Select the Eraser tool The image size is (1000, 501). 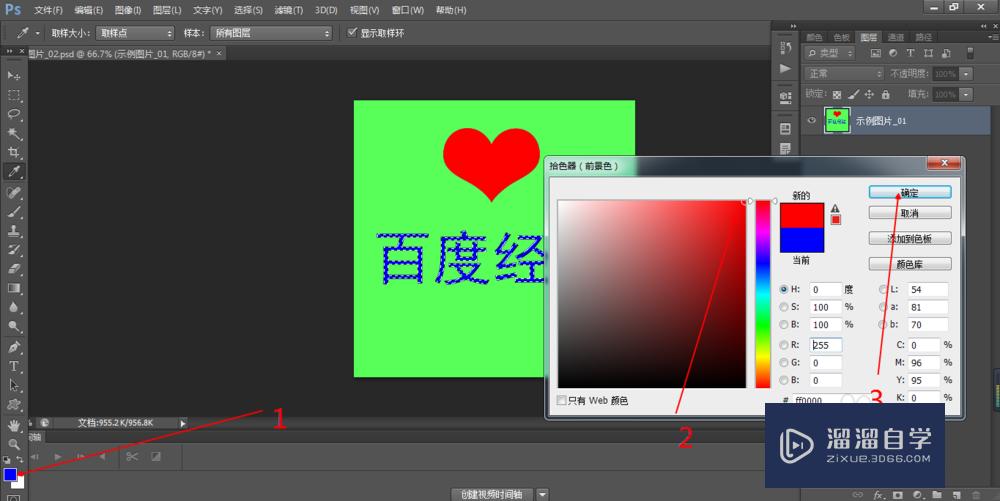tap(13, 269)
